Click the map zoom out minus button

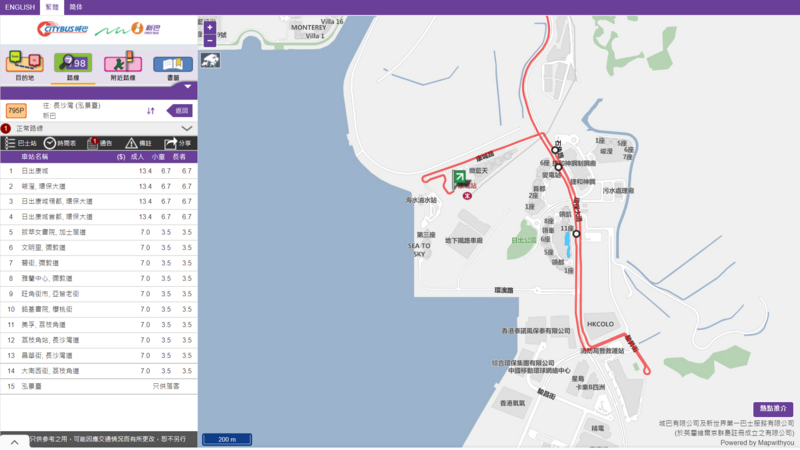tap(209, 41)
